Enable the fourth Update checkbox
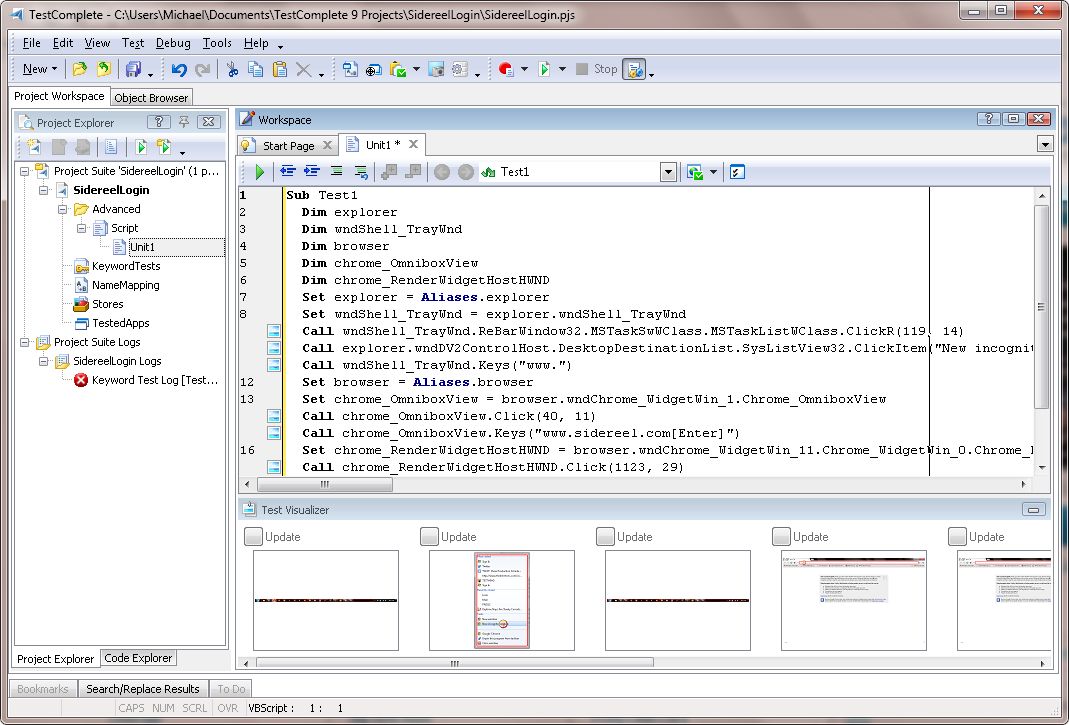This screenshot has width=1069, height=725. click(781, 537)
